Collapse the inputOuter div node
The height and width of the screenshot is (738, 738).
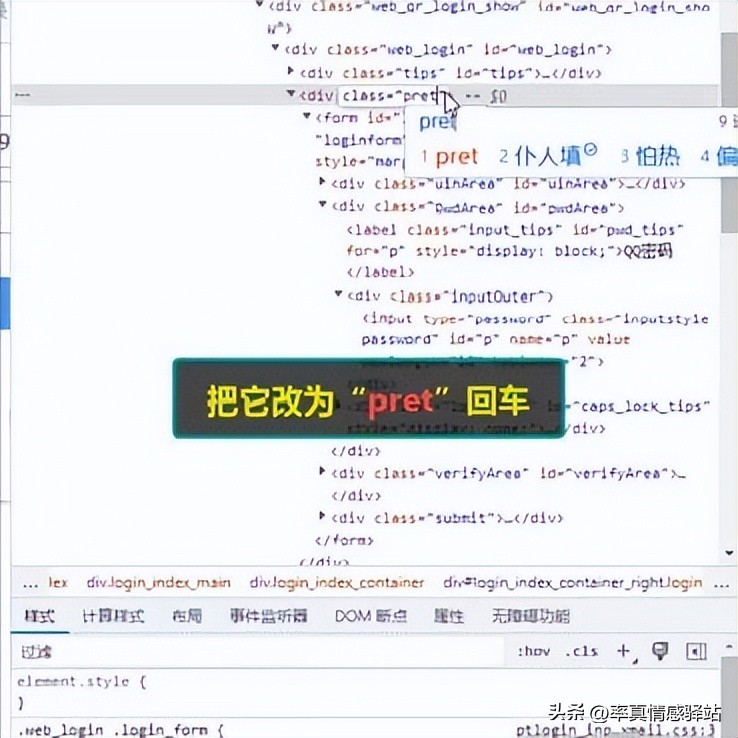[338, 294]
